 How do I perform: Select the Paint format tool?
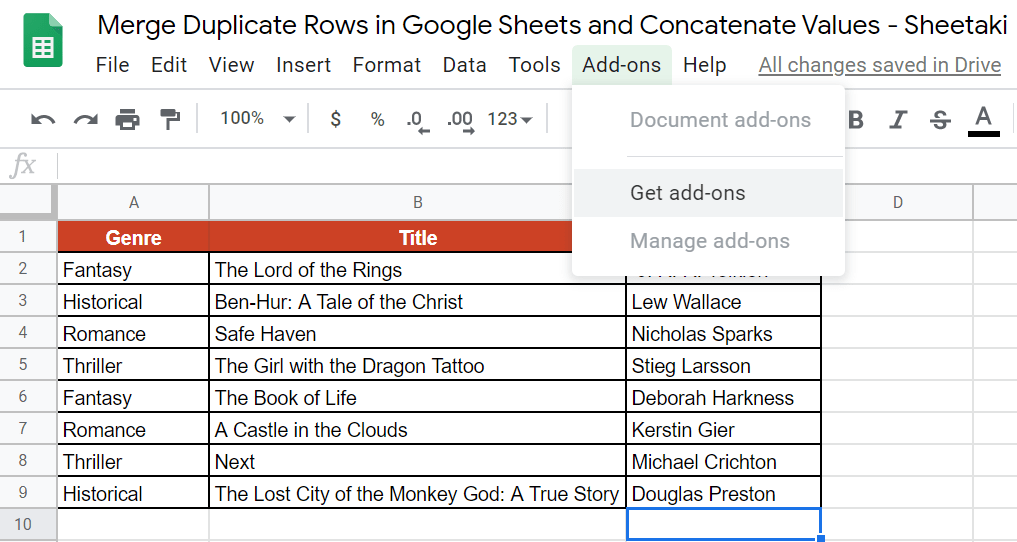[x=170, y=119]
